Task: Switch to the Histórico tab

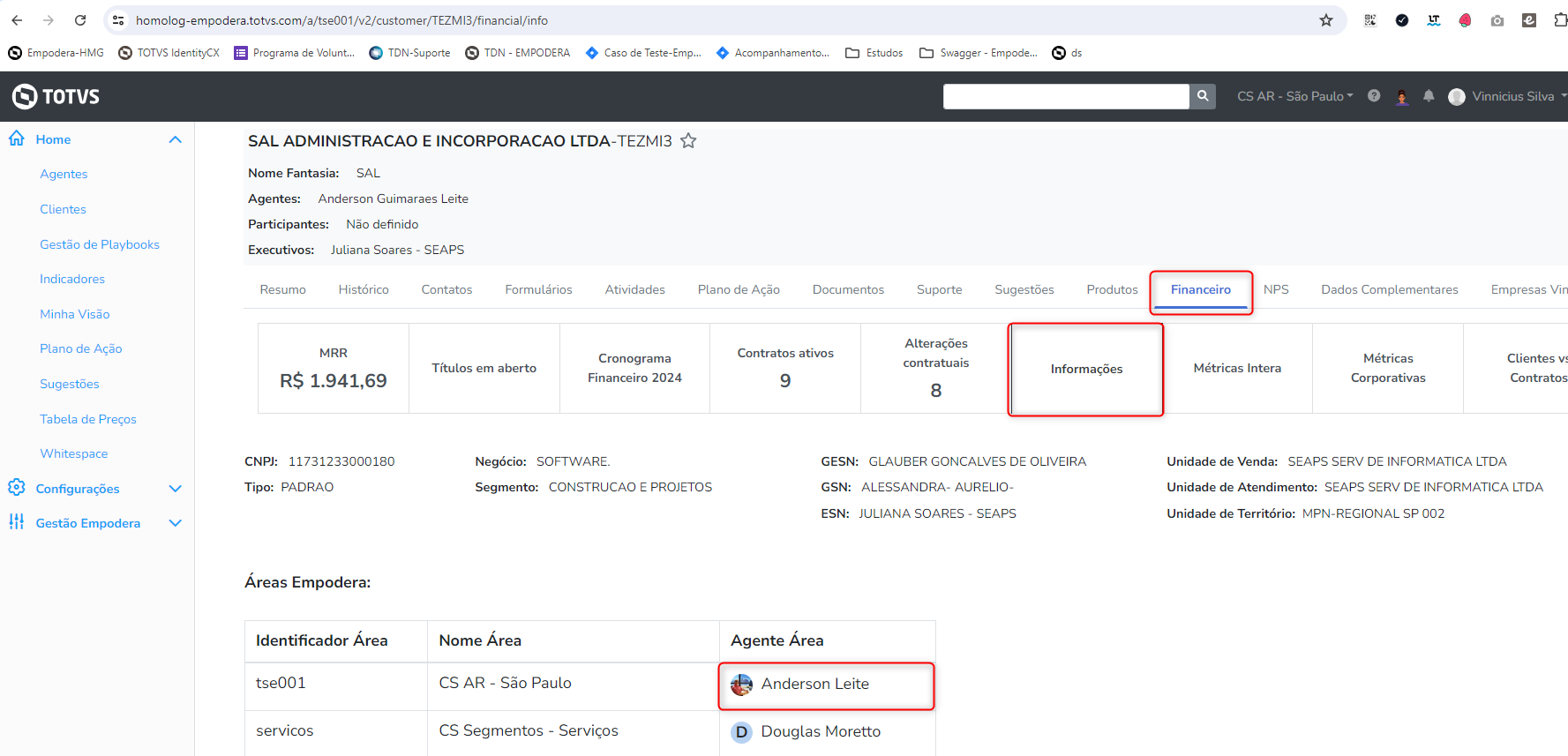Action: (364, 289)
